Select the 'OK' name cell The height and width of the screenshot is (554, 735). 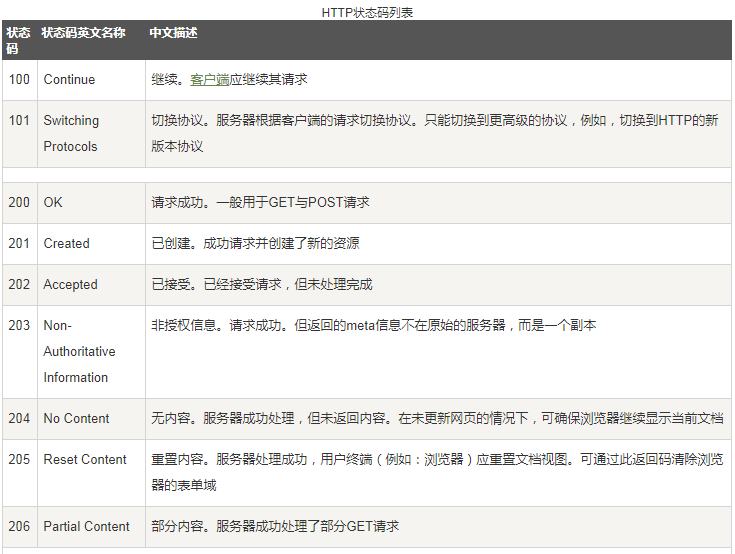coord(91,202)
